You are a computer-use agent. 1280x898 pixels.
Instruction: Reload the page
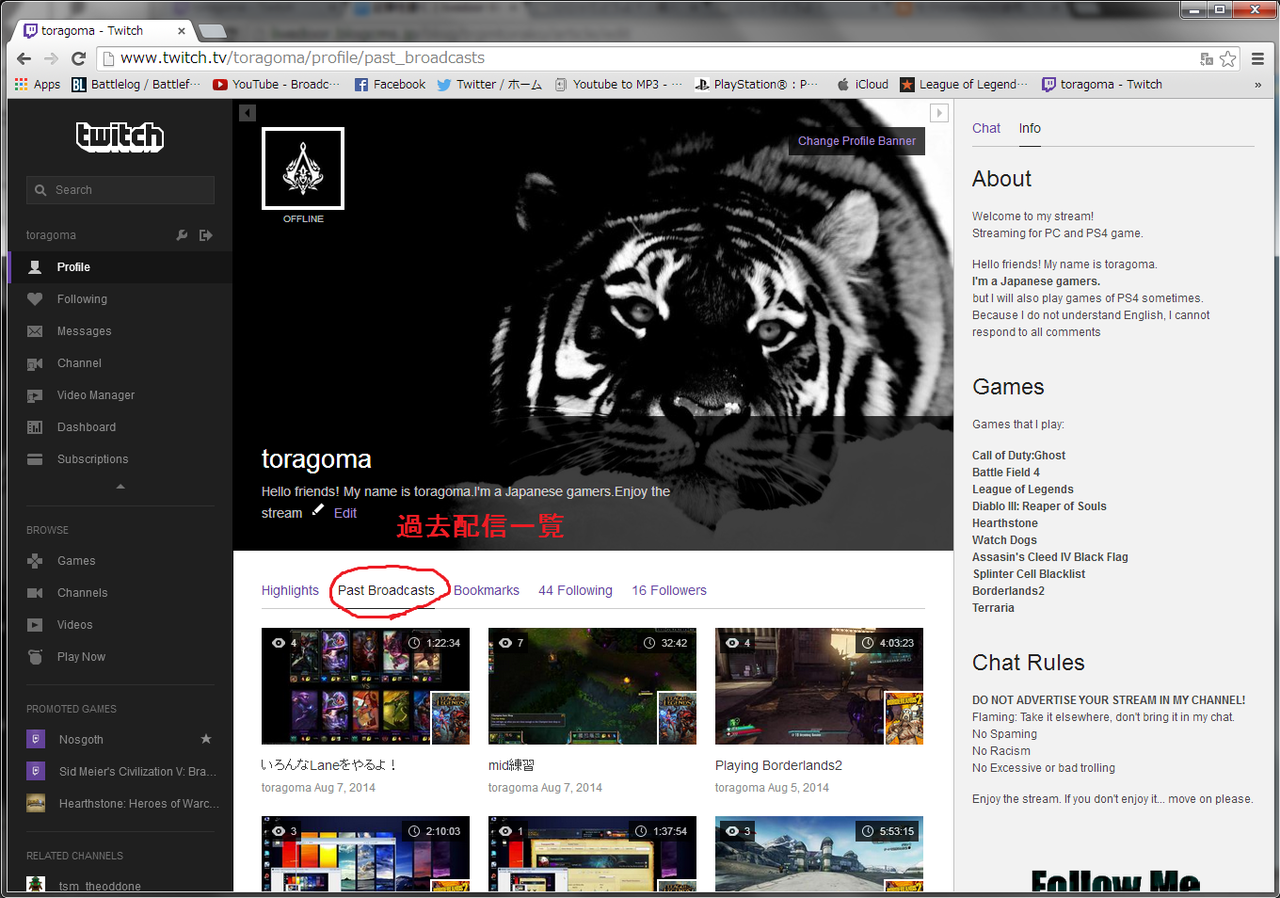point(78,59)
